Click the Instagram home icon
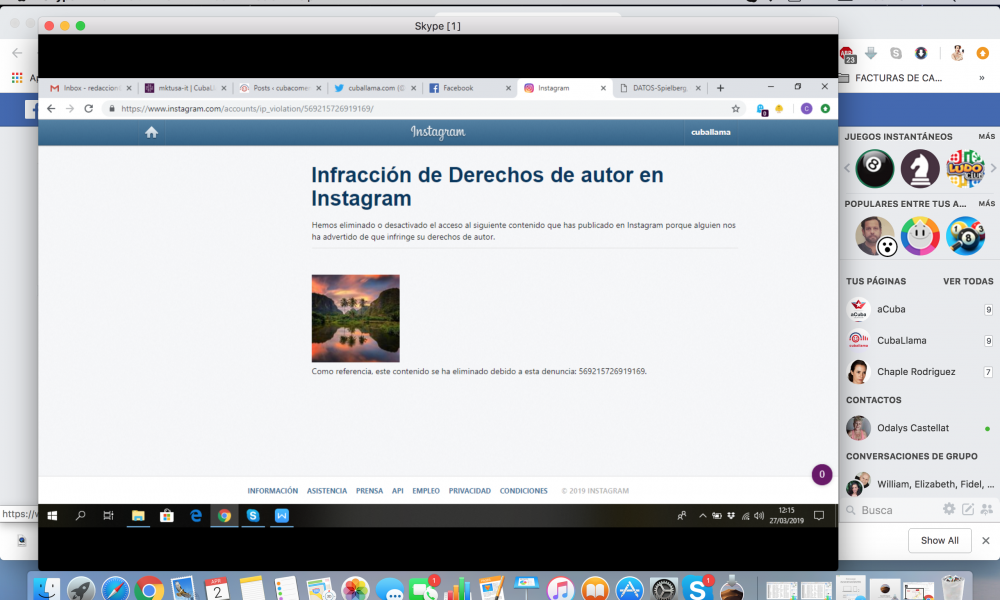The width and height of the screenshot is (1000, 600). click(x=151, y=132)
